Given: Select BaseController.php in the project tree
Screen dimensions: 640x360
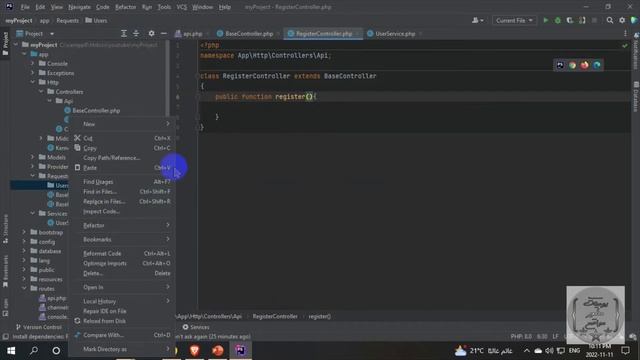Looking at the screenshot, I should (x=96, y=110).
